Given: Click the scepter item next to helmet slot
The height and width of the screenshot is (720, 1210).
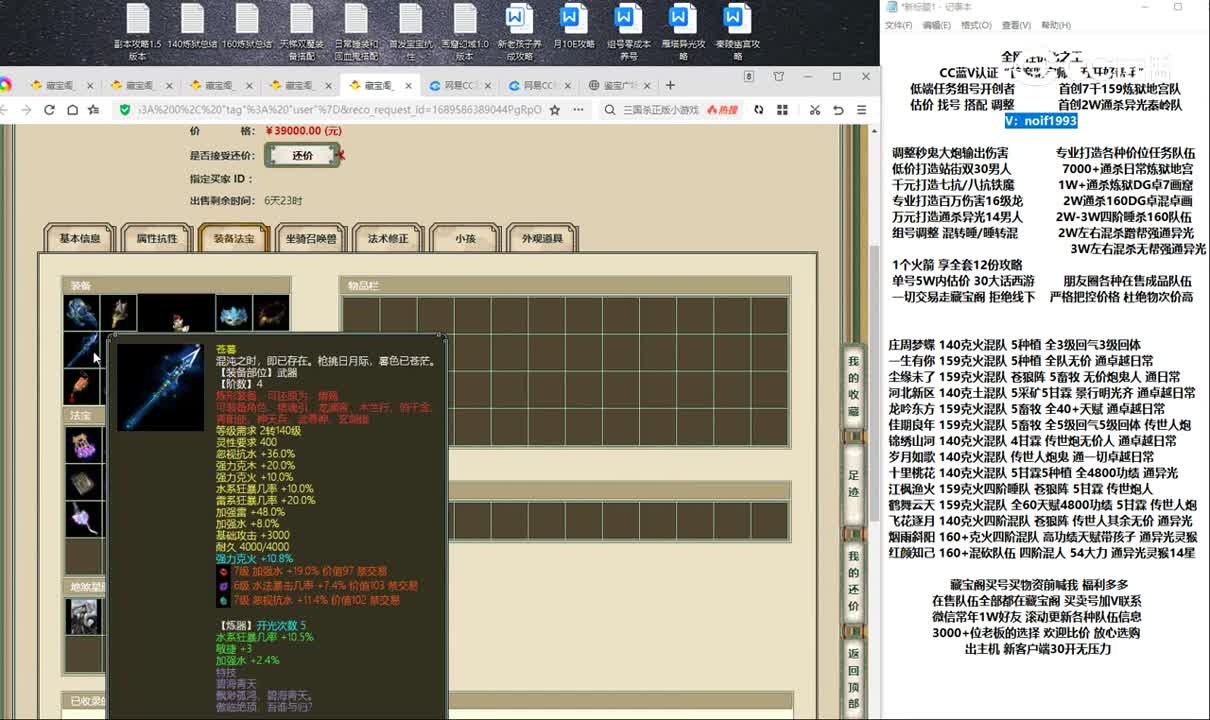Looking at the screenshot, I should click(x=119, y=313).
